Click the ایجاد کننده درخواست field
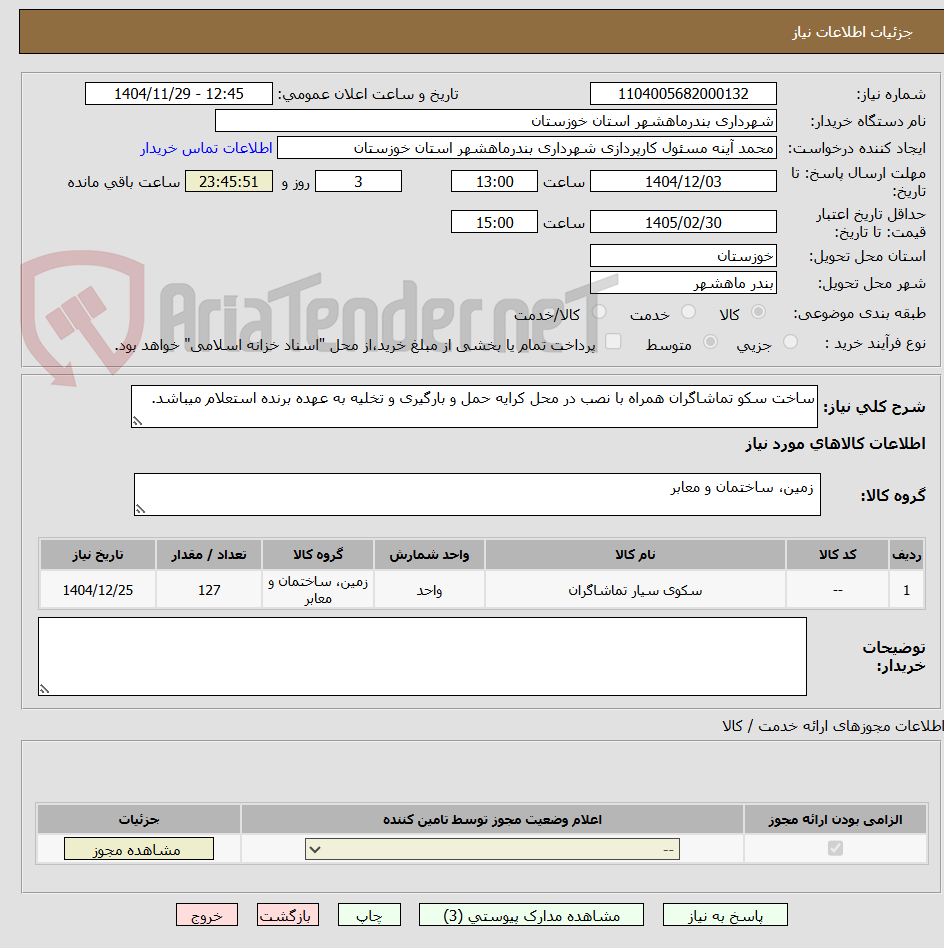This screenshot has height=948, width=944. pyautogui.click(x=527, y=148)
